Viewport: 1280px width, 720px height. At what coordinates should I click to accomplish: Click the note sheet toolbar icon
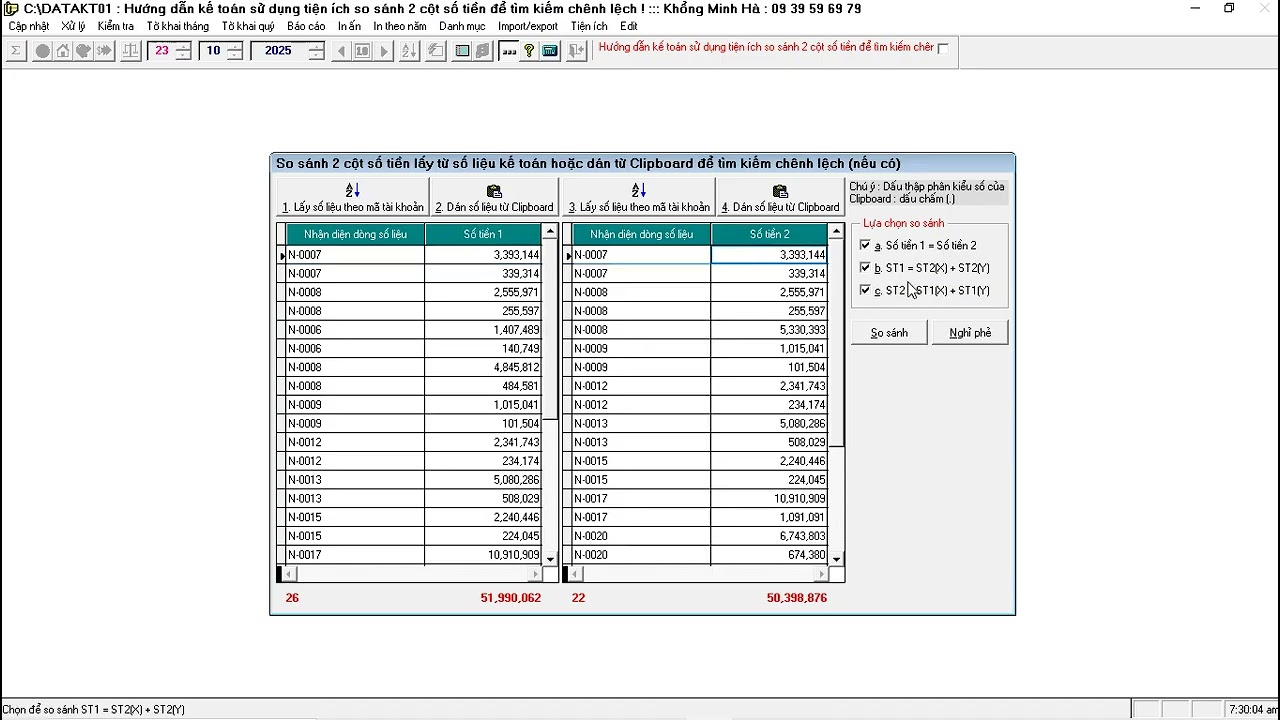(x=436, y=51)
